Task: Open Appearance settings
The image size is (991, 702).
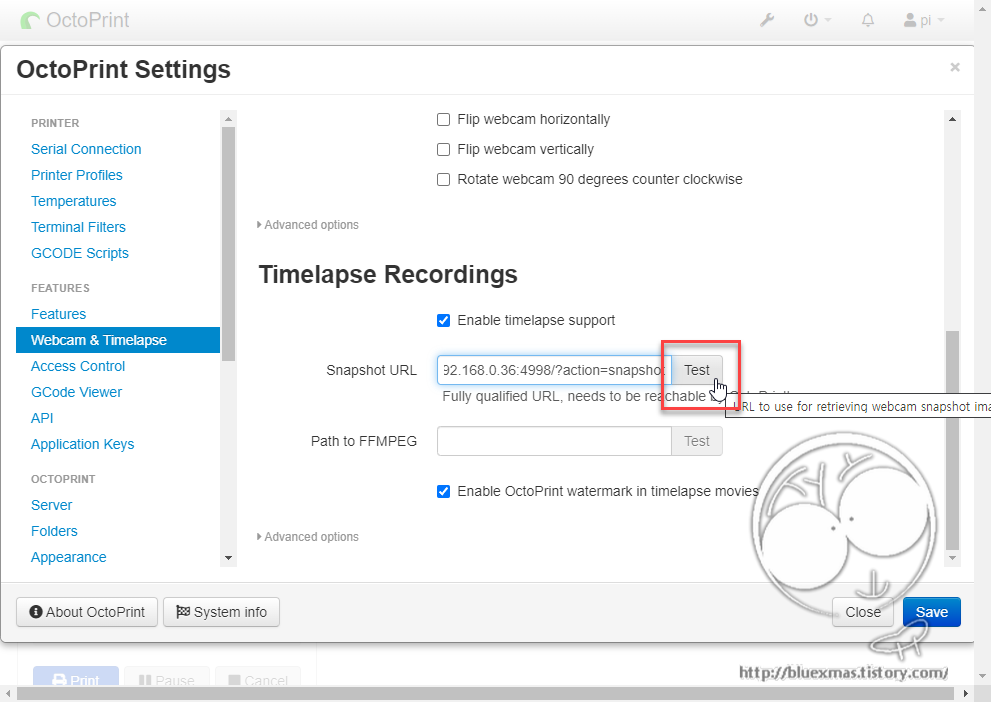Action: click(x=68, y=557)
